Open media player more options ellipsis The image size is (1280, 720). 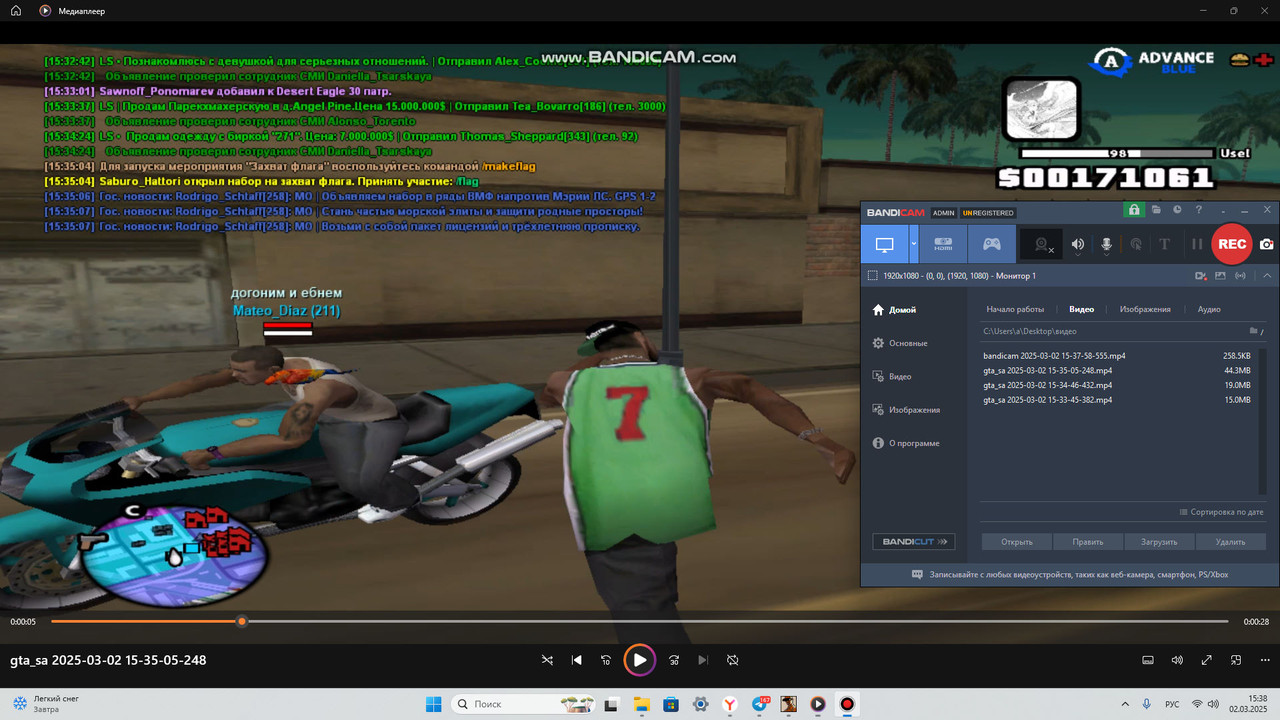coord(1265,660)
